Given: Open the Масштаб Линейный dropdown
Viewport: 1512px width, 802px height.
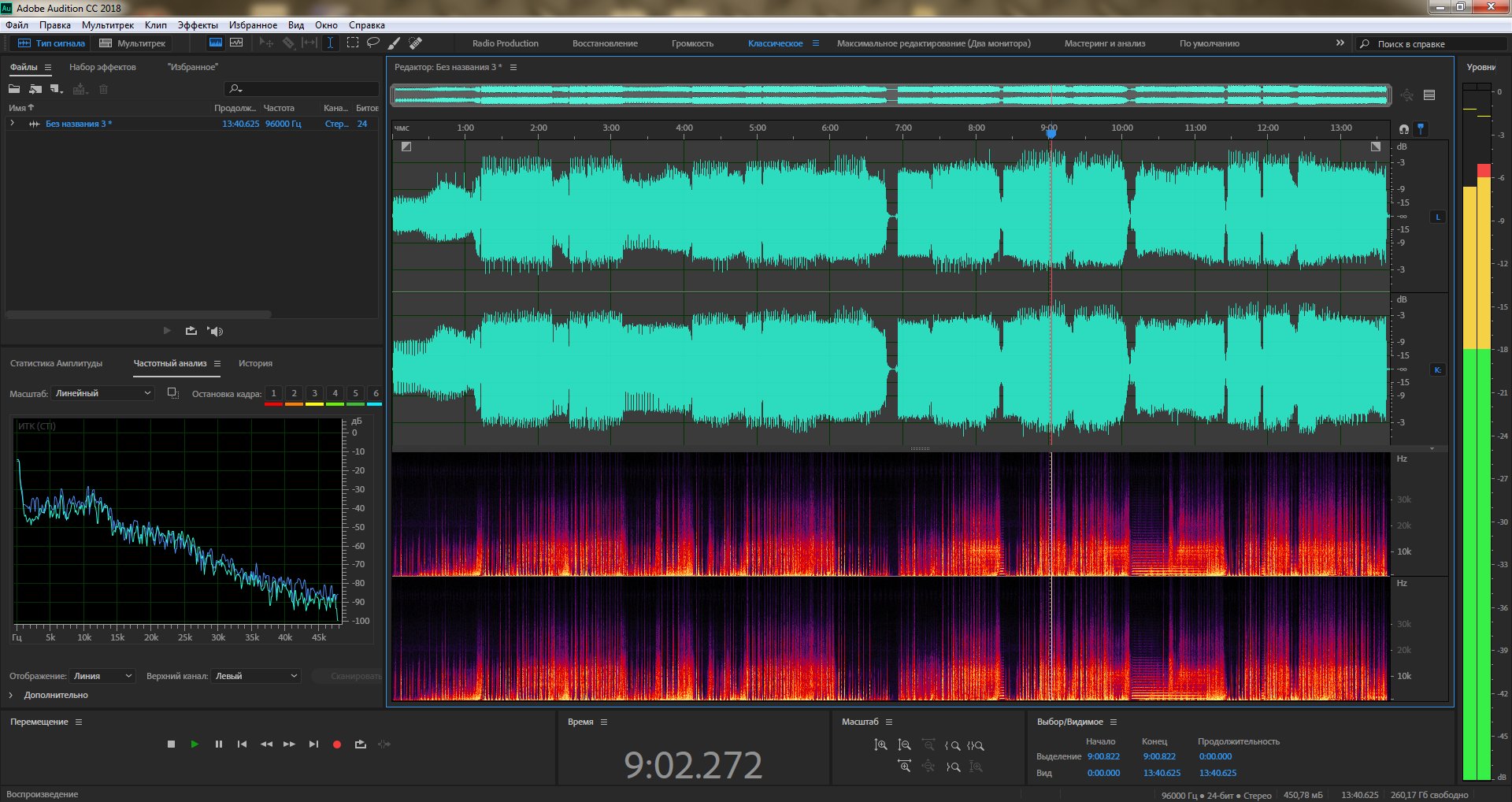Looking at the screenshot, I should 102,393.
